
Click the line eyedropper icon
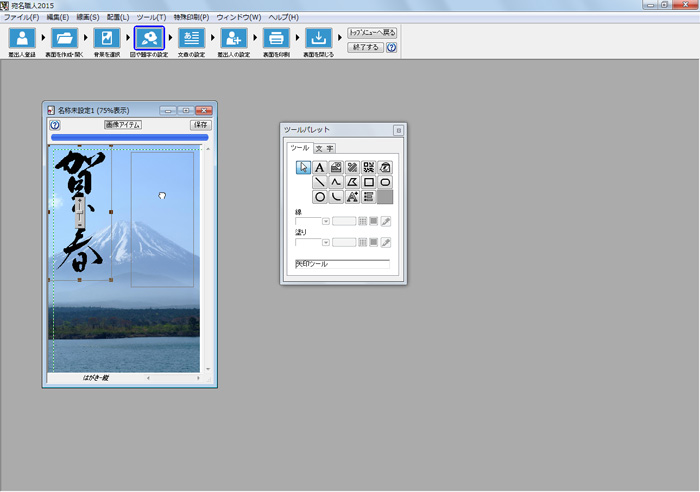click(385, 221)
